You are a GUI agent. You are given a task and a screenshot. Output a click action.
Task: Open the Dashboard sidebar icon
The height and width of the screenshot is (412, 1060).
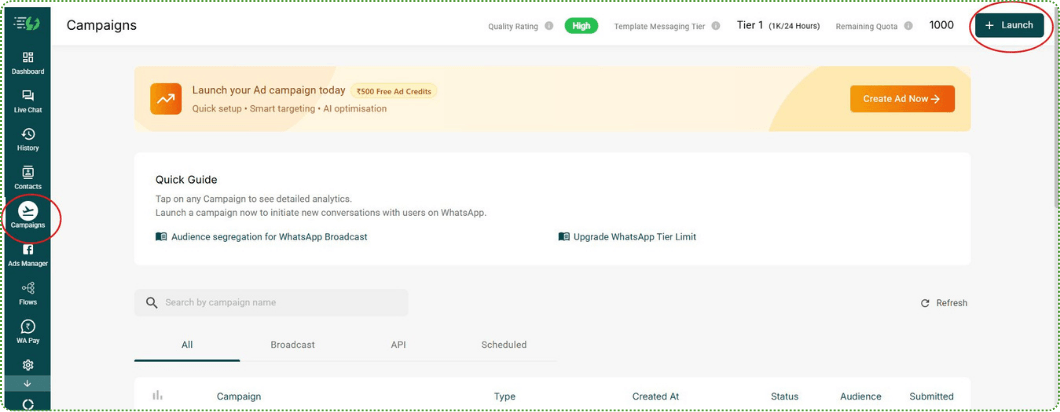click(28, 62)
